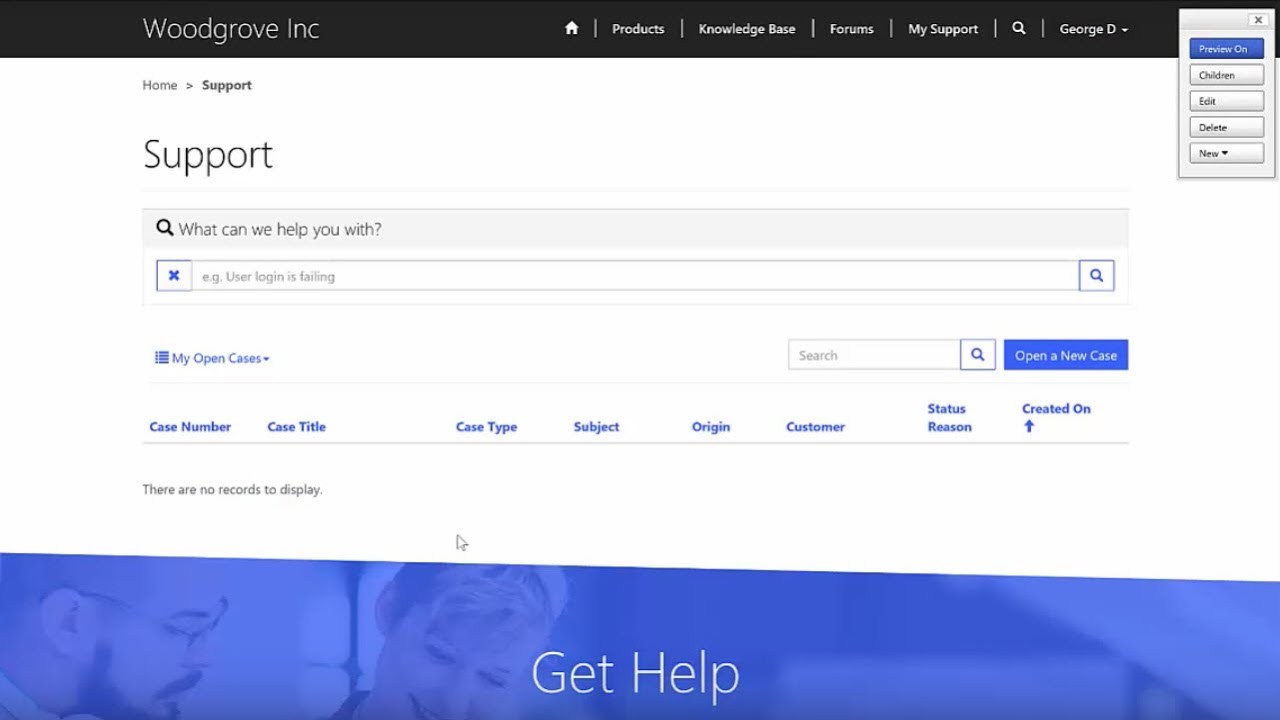Sort by Origin column
The image size is (1280, 720).
(x=711, y=427)
